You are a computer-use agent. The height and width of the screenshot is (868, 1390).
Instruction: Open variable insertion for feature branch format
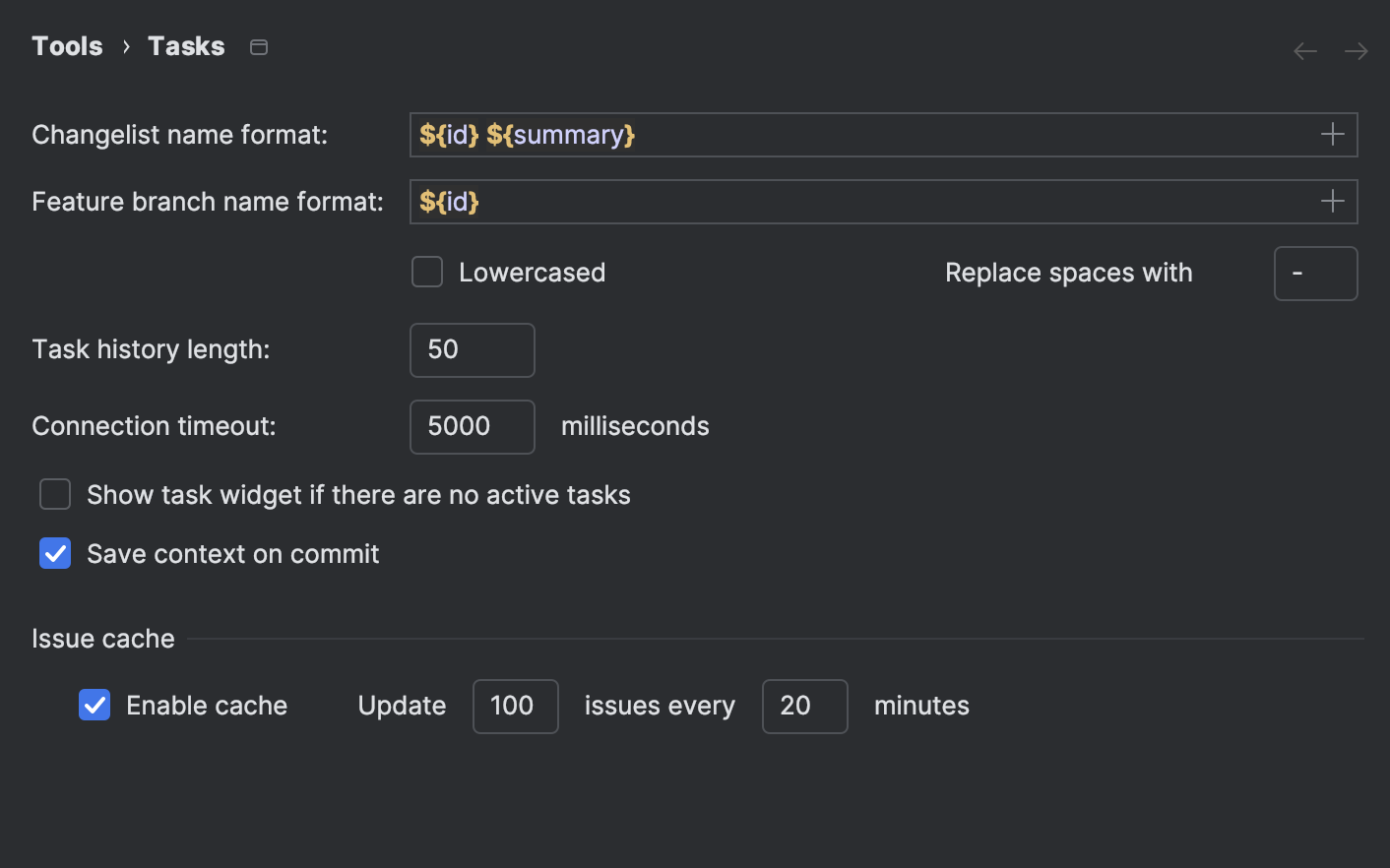pos(1331,201)
